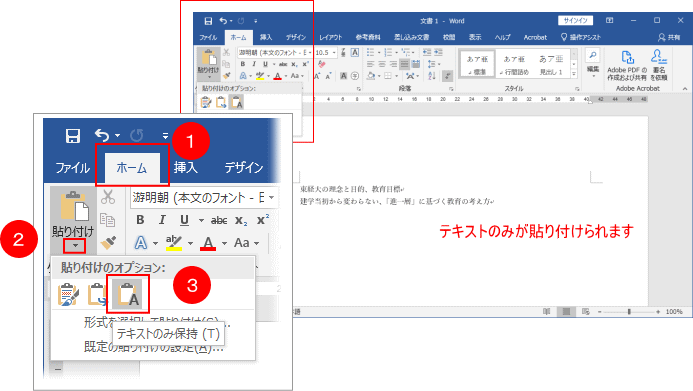693x391 pixels.
Task: Toggle Justify alignment in the Word window ribbon
Action: (x=404, y=65)
